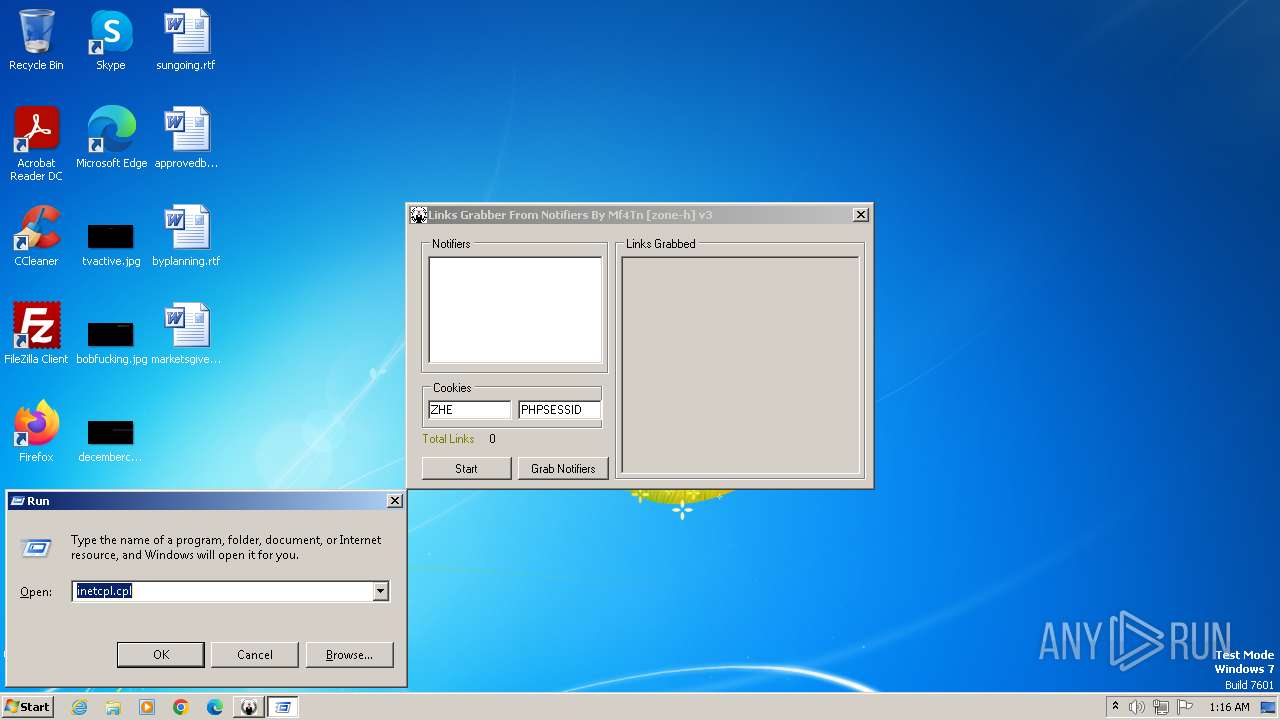
Task: Click the taskbar clock showing 1:16 AM
Action: pos(1229,707)
